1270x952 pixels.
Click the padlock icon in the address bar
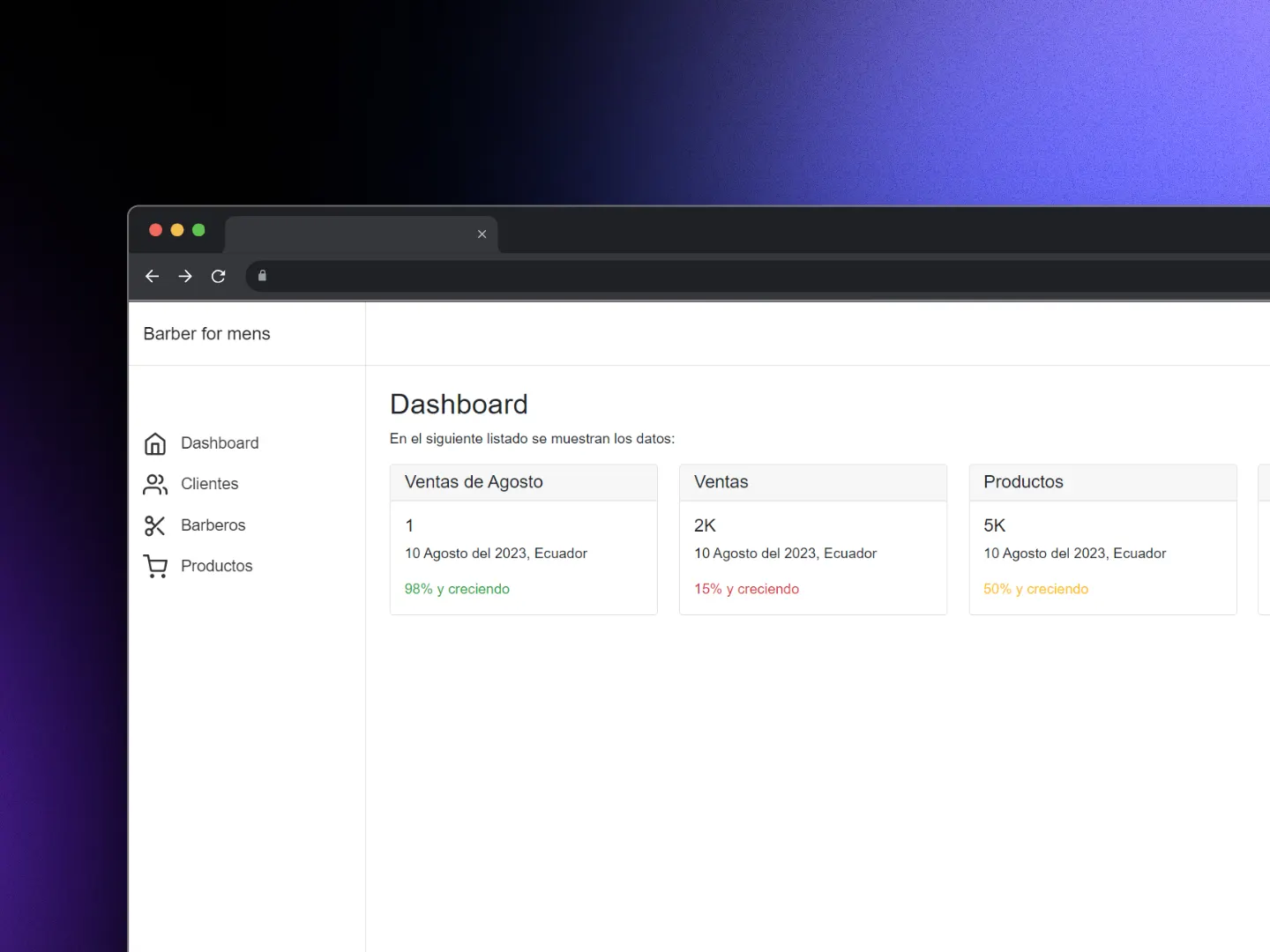(x=262, y=276)
